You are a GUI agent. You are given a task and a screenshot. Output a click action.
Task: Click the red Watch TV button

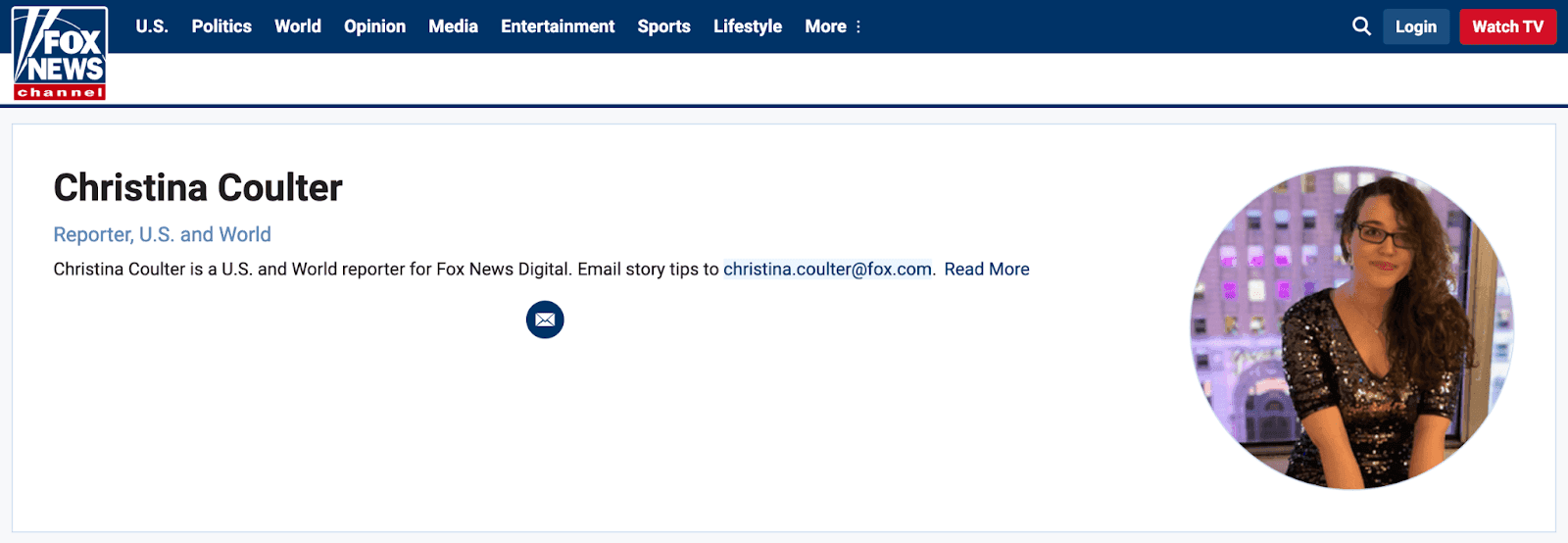point(1507,26)
